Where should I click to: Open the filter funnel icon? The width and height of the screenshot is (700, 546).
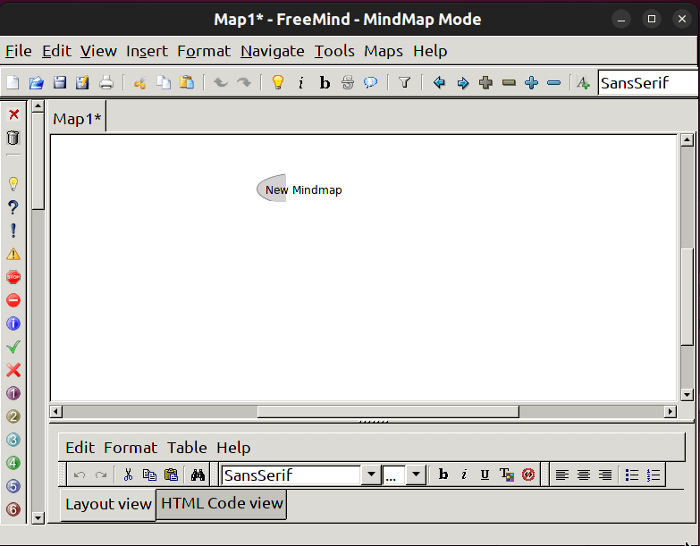pyautogui.click(x=404, y=83)
